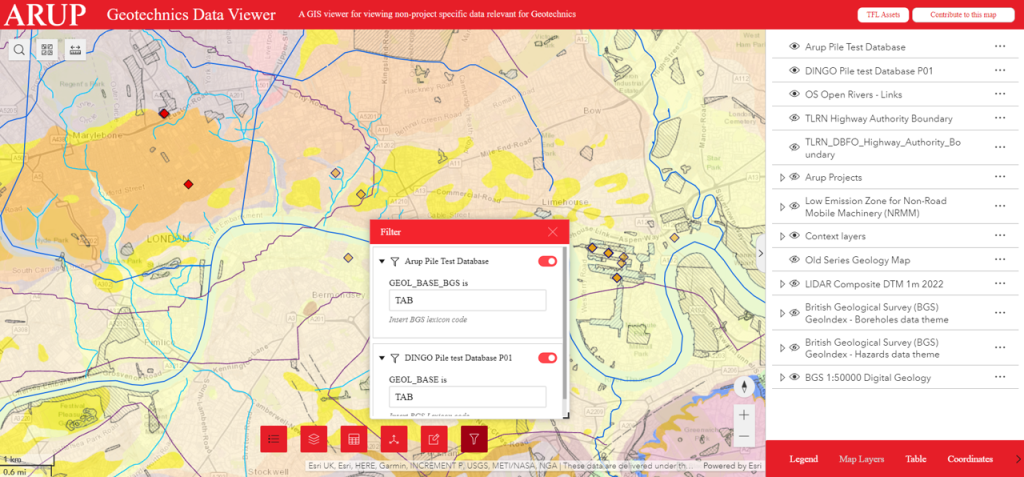Click the TFL Assets button

coord(883,14)
